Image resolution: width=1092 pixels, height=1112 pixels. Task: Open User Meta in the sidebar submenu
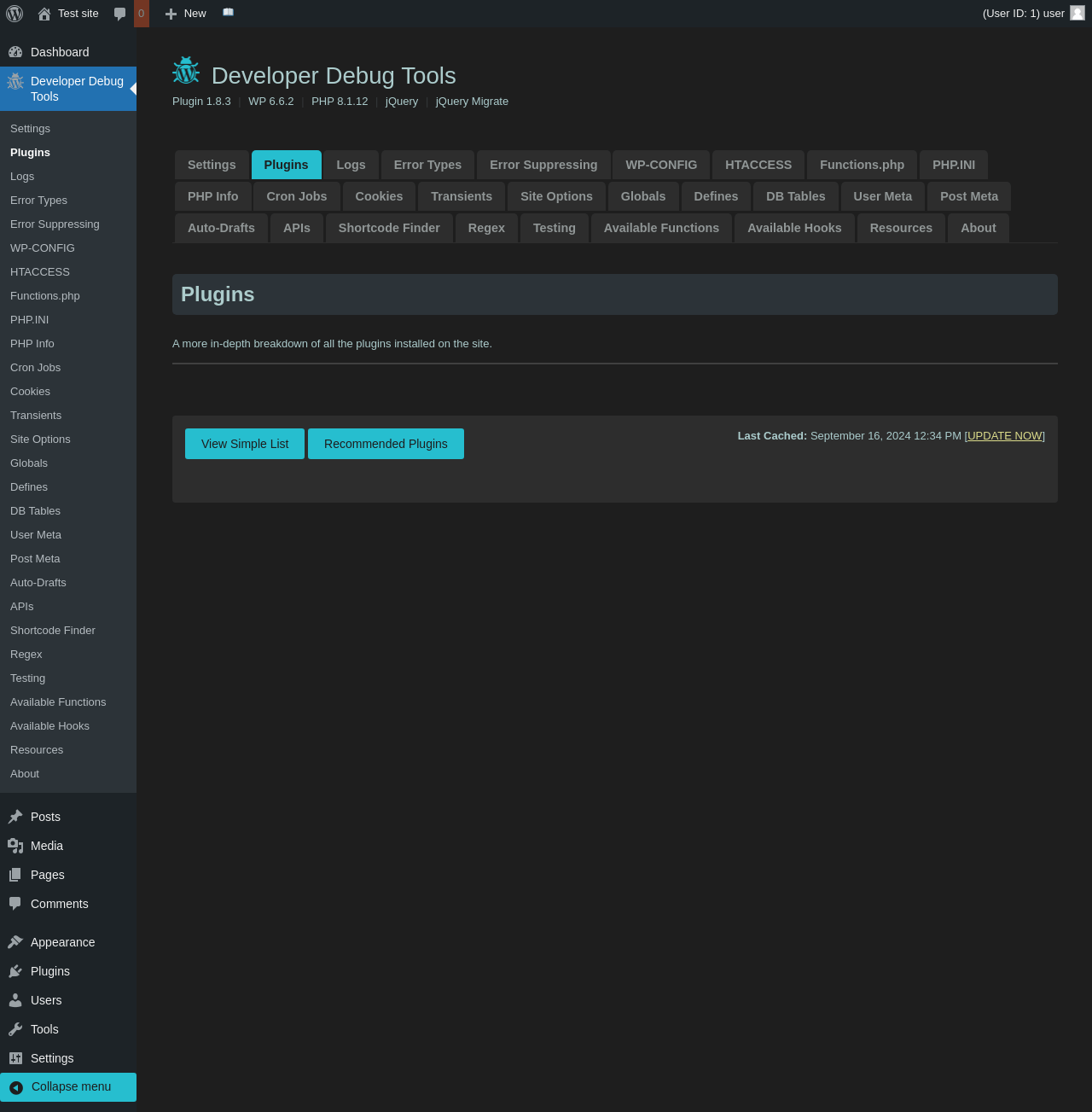[36, 535]
